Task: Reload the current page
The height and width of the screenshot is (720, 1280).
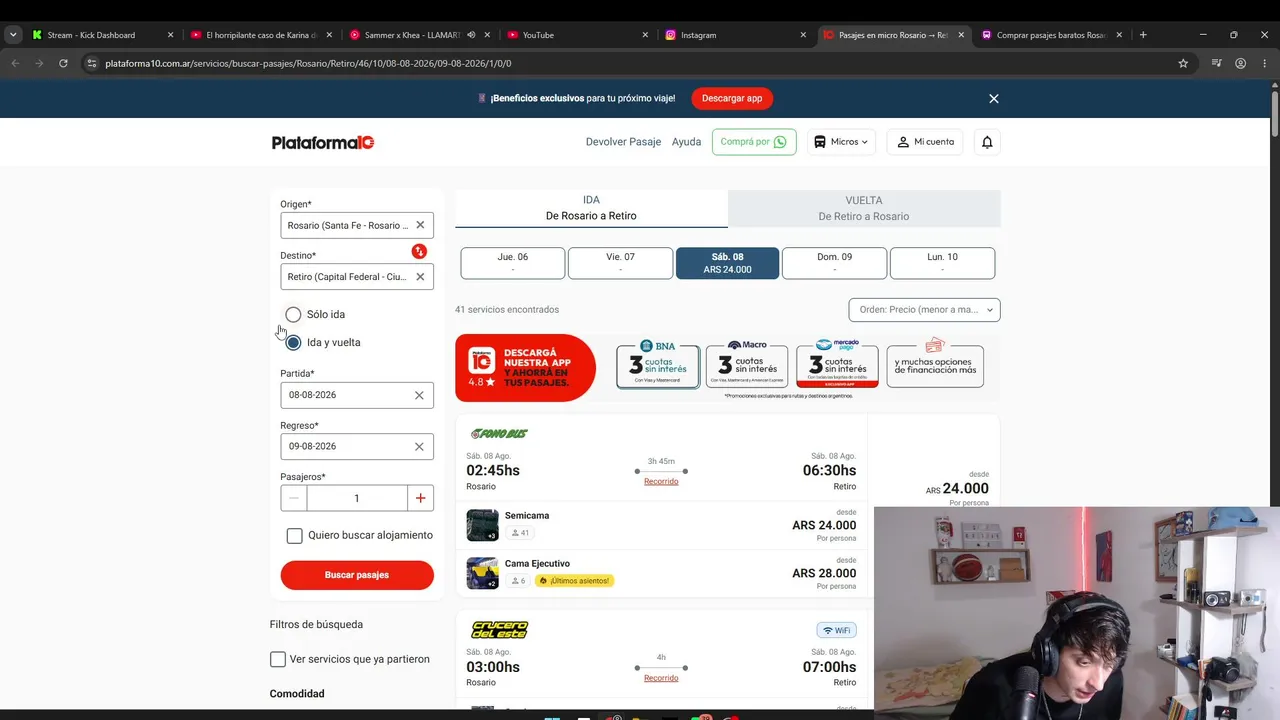Action: tap(63, 63)
